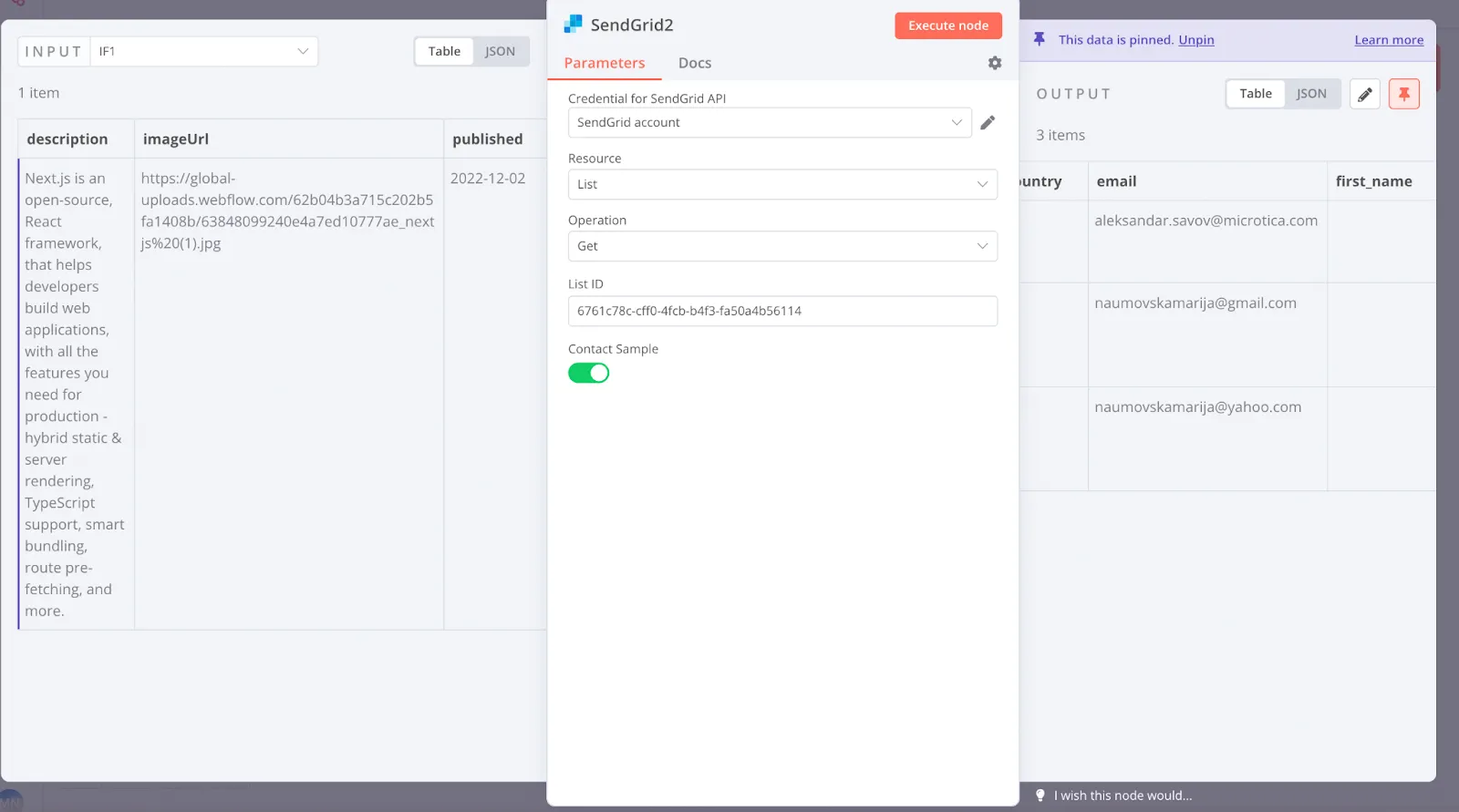Click the '3 items' output count

1061,135
